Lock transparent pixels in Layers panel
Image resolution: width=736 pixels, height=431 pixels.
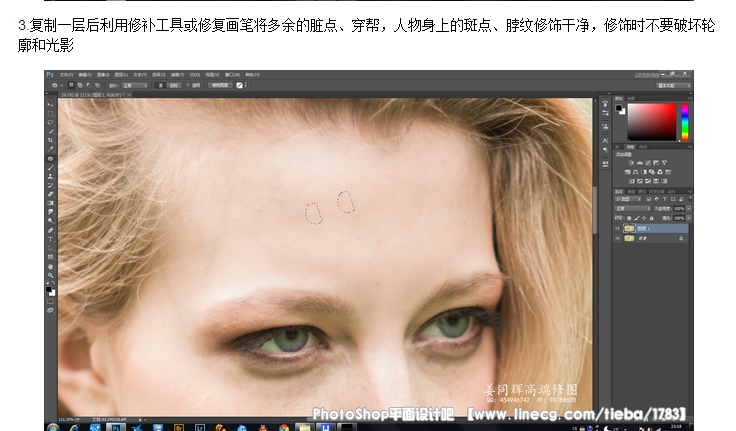629,218
